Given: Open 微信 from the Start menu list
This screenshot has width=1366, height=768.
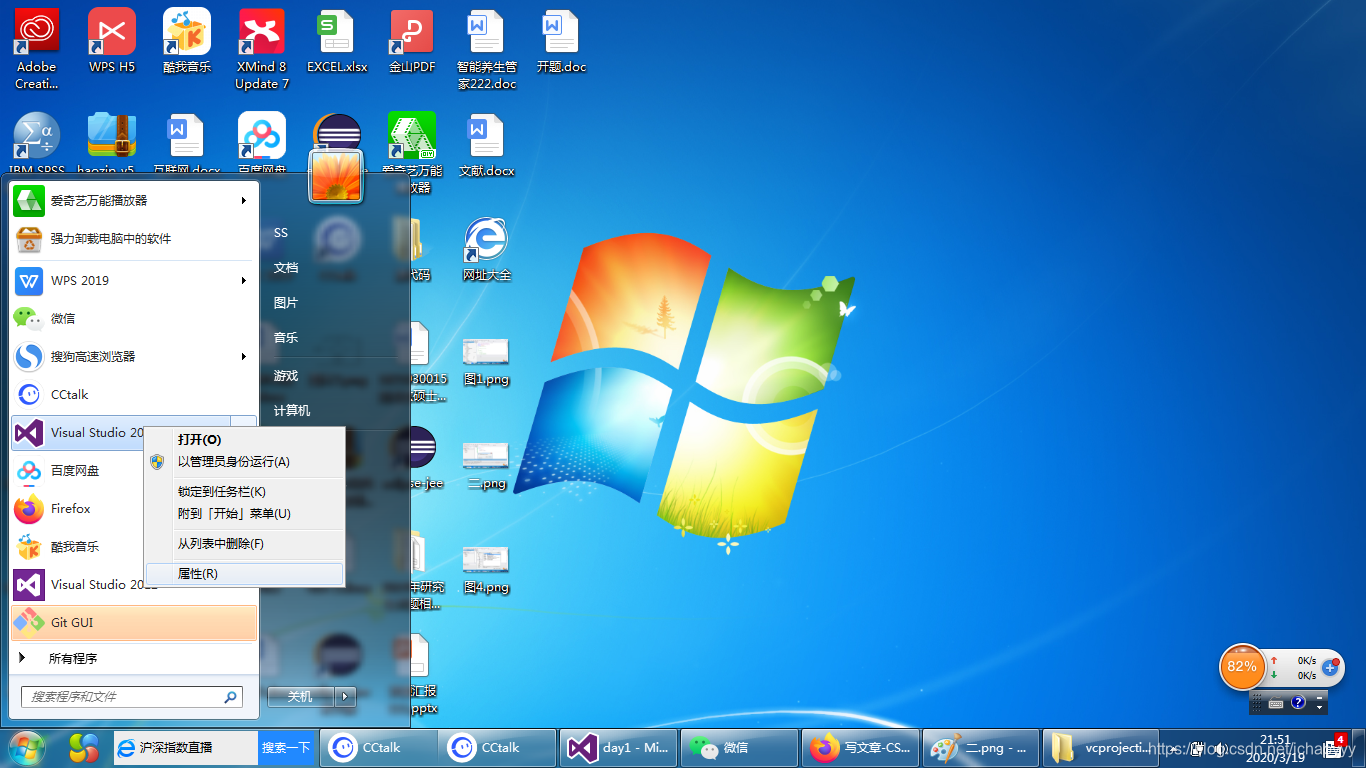Looking at the screenshot, I should [x=134, y=318].
